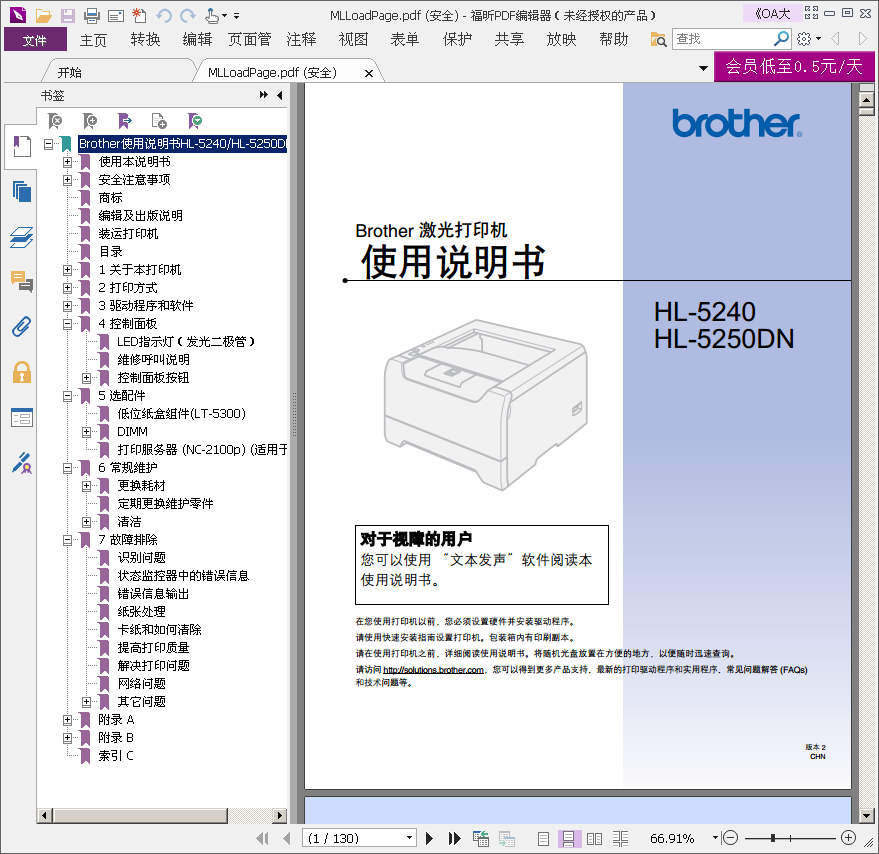This screenshot has height=854, width=879.
Task: Open the form fields sidebar icon
Action: (x=21, y=418)
